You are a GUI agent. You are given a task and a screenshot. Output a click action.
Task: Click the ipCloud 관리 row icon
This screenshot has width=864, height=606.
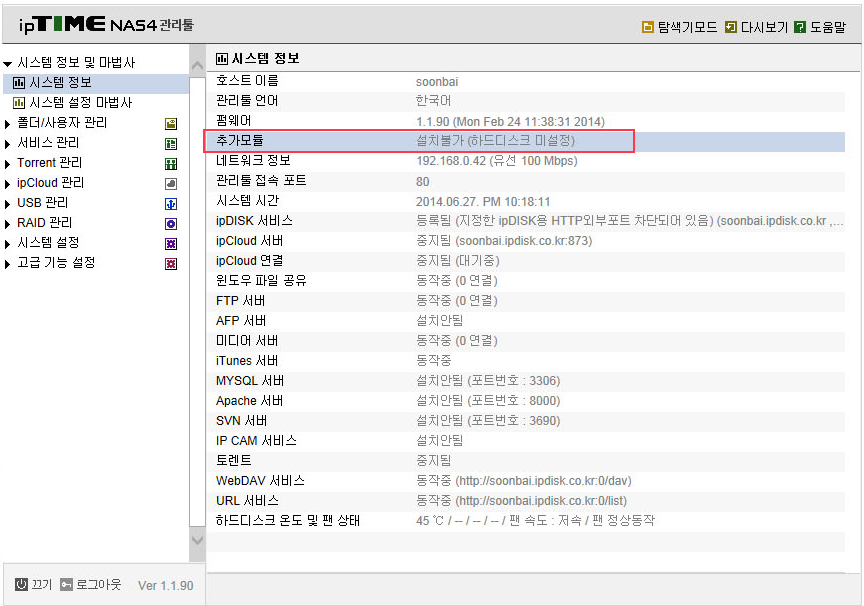point(171,184)
